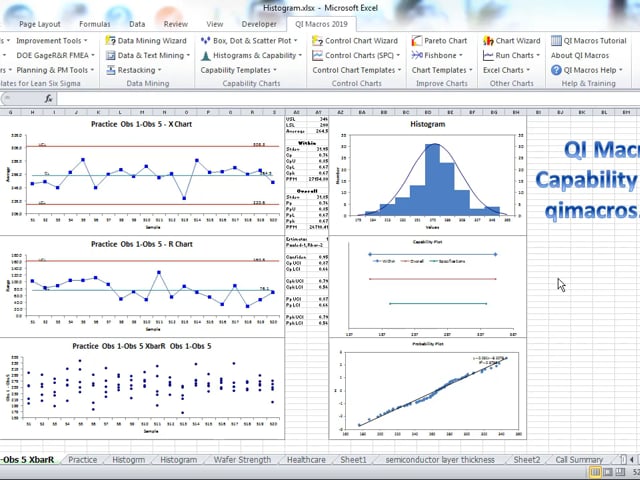Expand the Run Charts dropdown arrow

[538, 56]
